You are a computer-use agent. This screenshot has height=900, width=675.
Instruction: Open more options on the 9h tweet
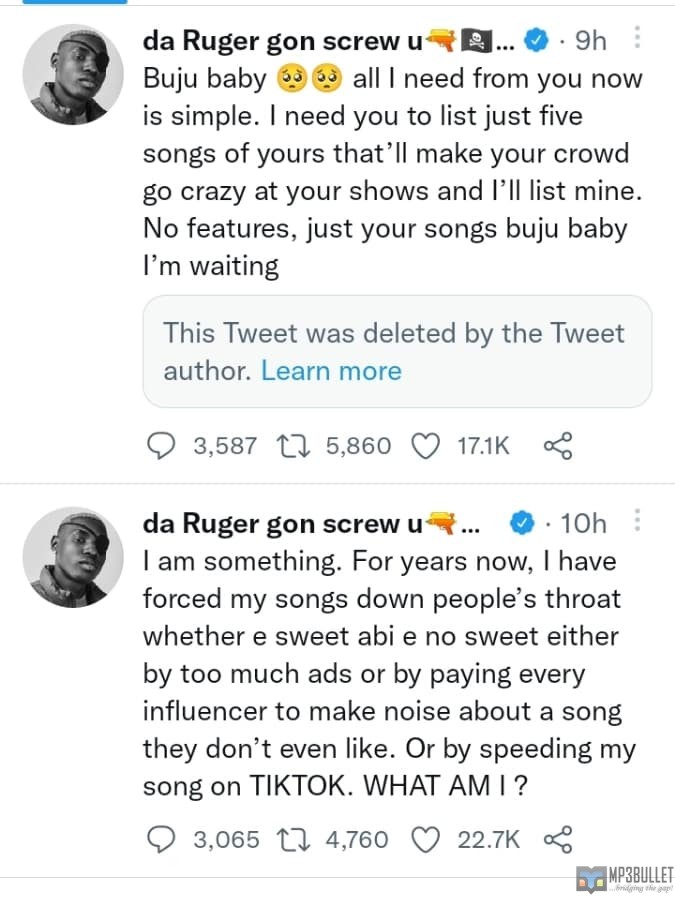click(x=639, y=39)
